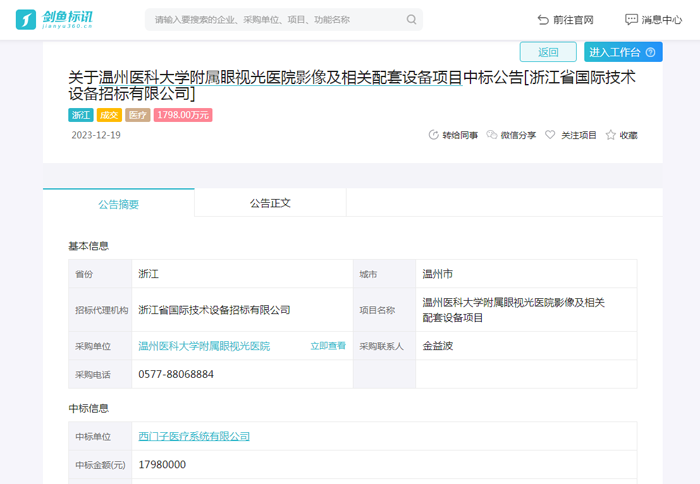Screen dimensions: 700x484
Task: Click the 进入工作台 button
Action: (x=623, y=52)
